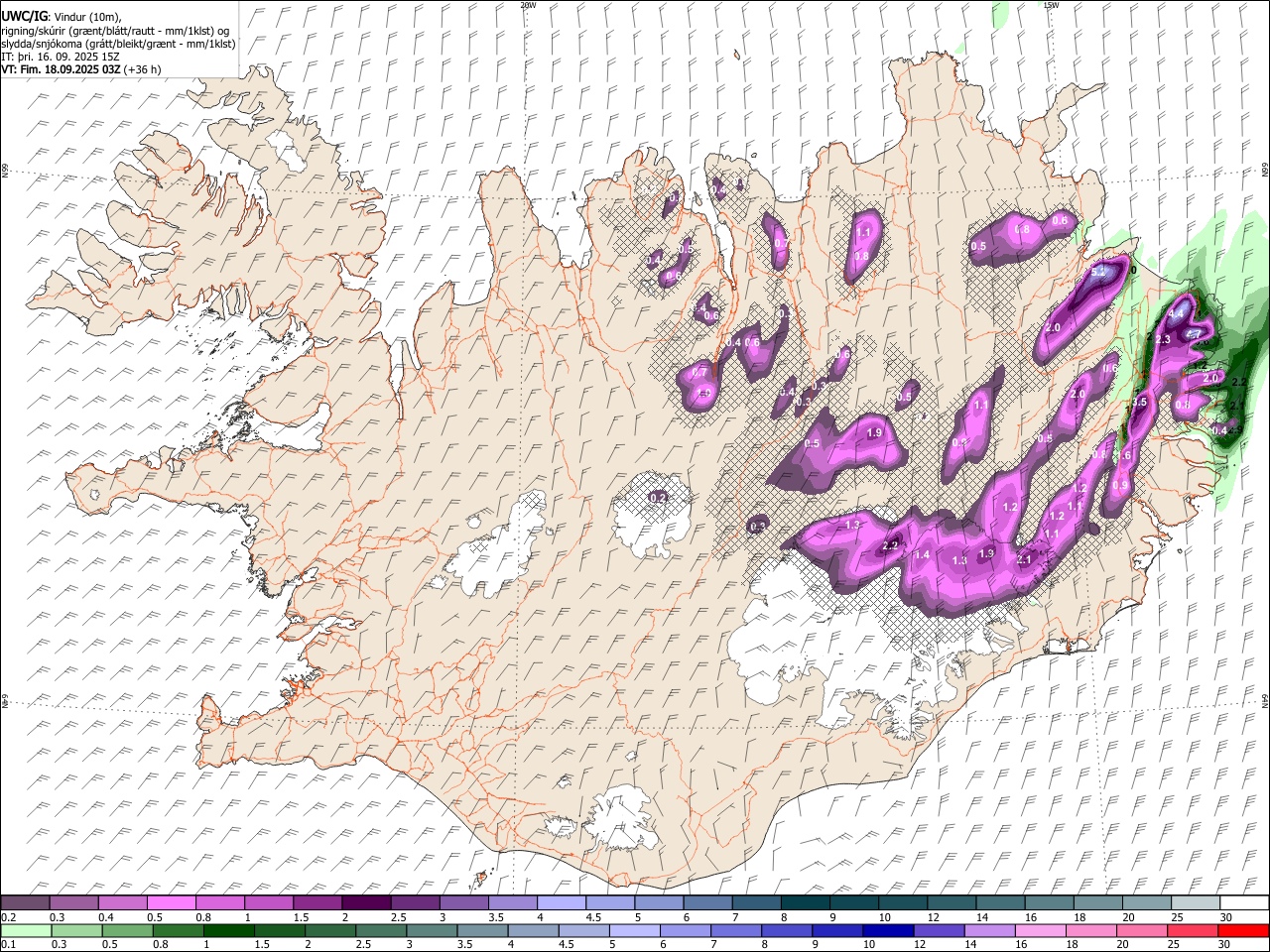1270x952 pixels.
Task: Click the black '2.2' rain value offshore
Action: click(1239, 382)
